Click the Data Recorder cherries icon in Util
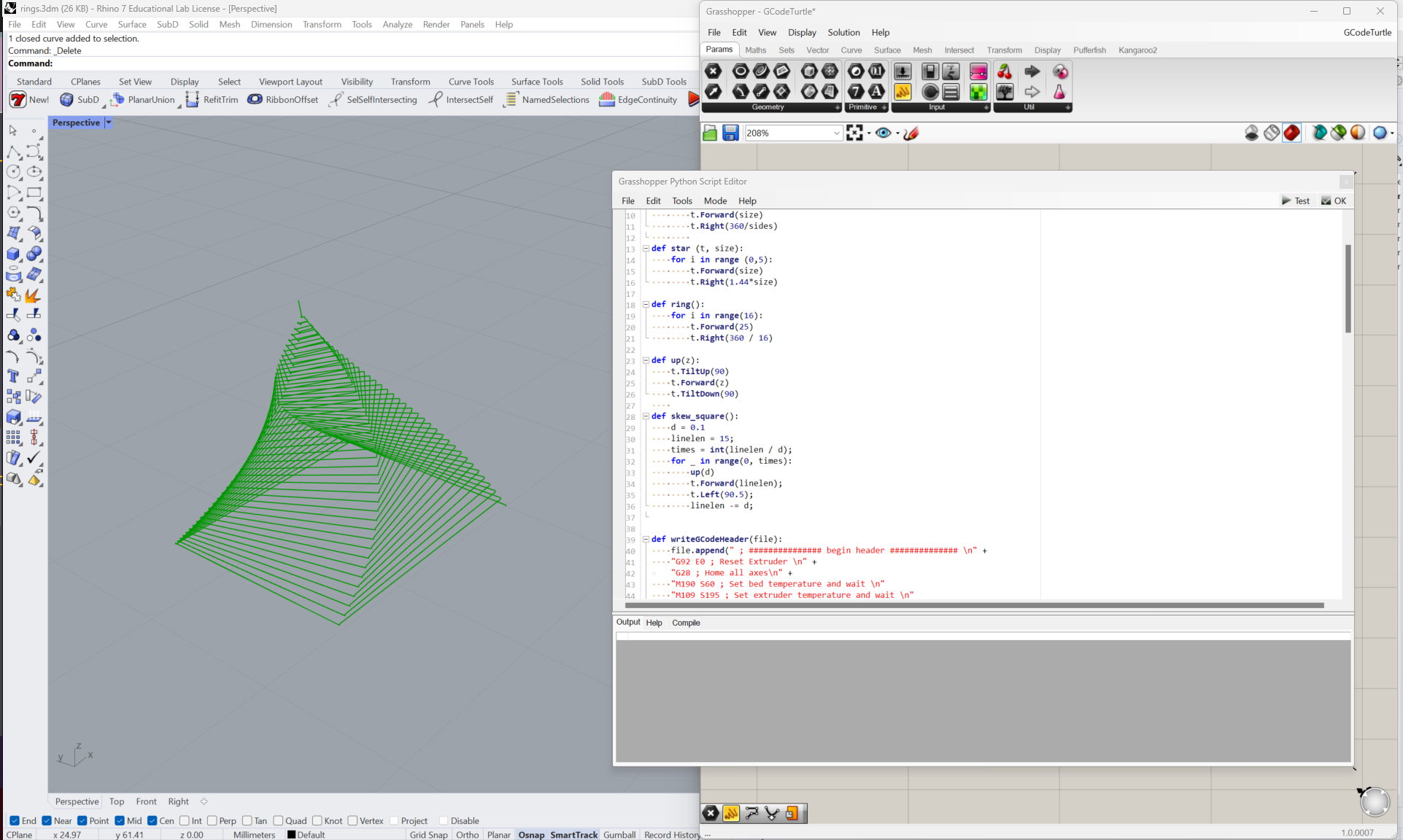This screenshot has width=1403, height=840. tap(1005, 71)
